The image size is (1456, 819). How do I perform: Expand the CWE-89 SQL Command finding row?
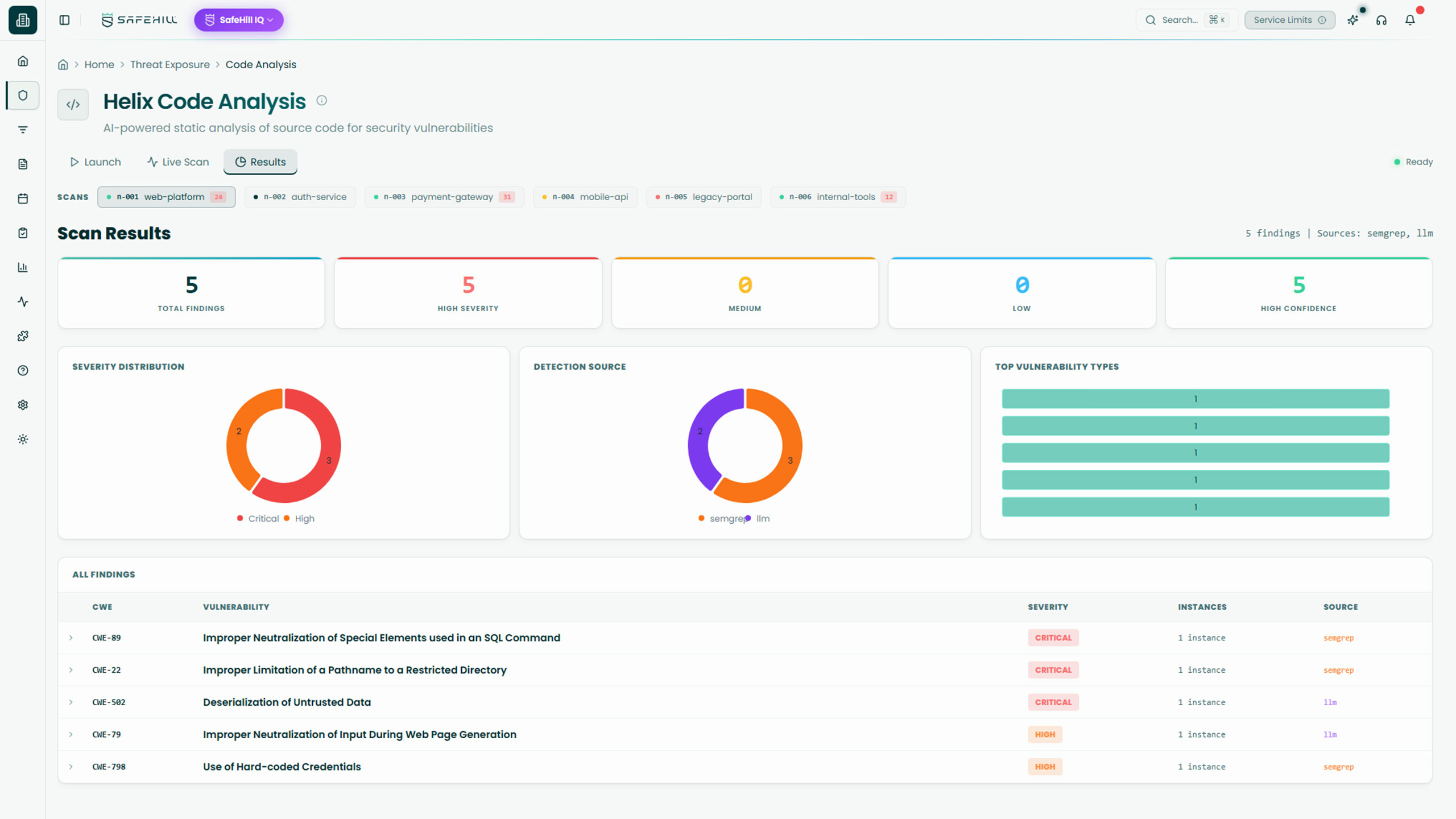click(x=71, y=638)
